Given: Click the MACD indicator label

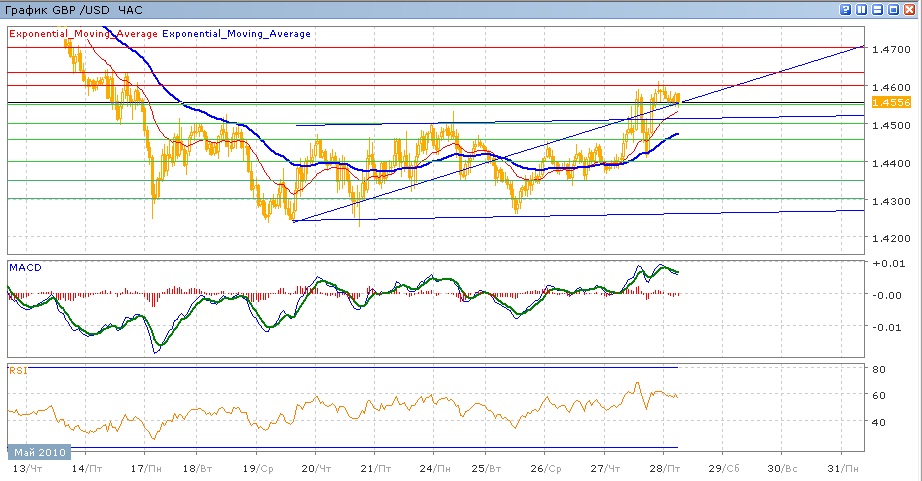Looking at the screenshot, I should point(25,267).
